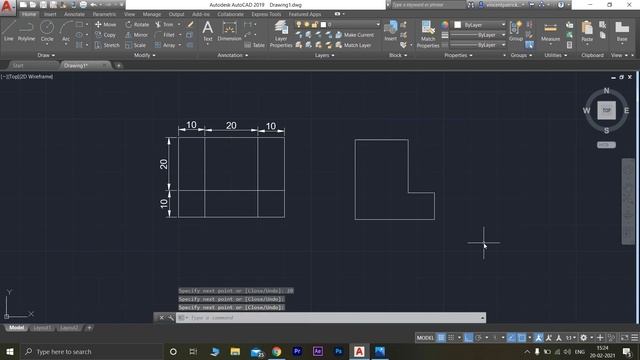Toggle snap mode in status bar

tap(451, 338)
